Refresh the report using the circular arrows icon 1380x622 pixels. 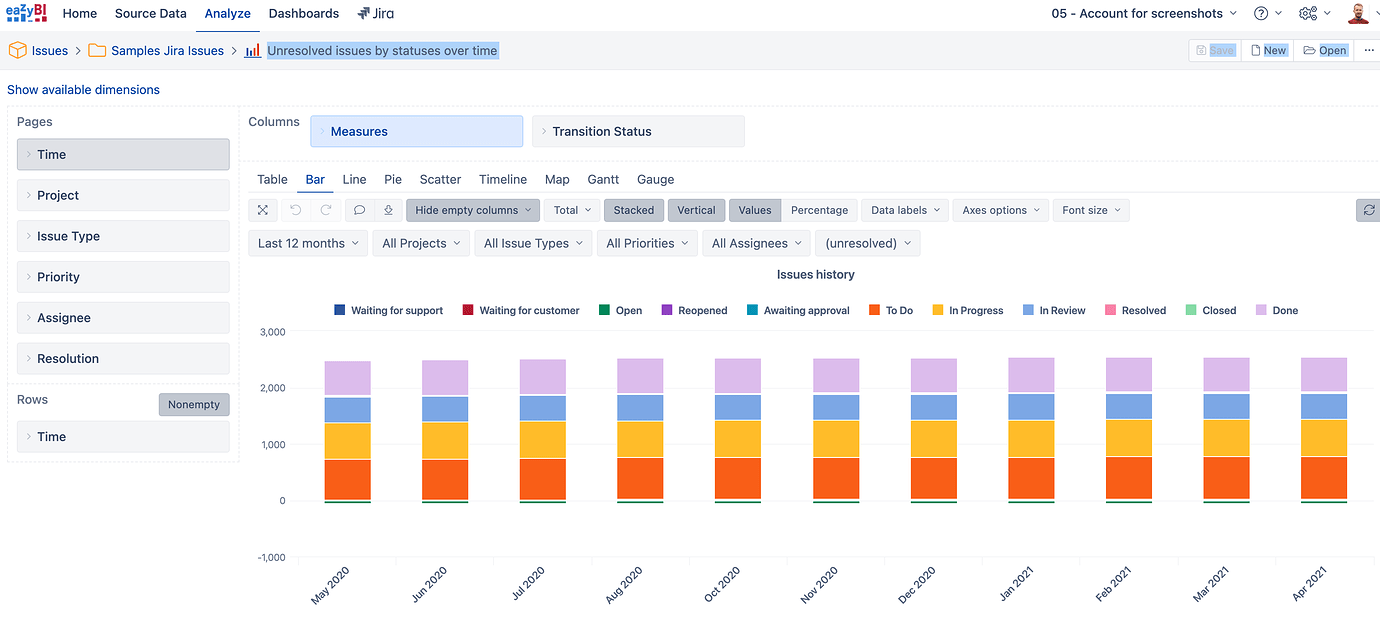1367,210
